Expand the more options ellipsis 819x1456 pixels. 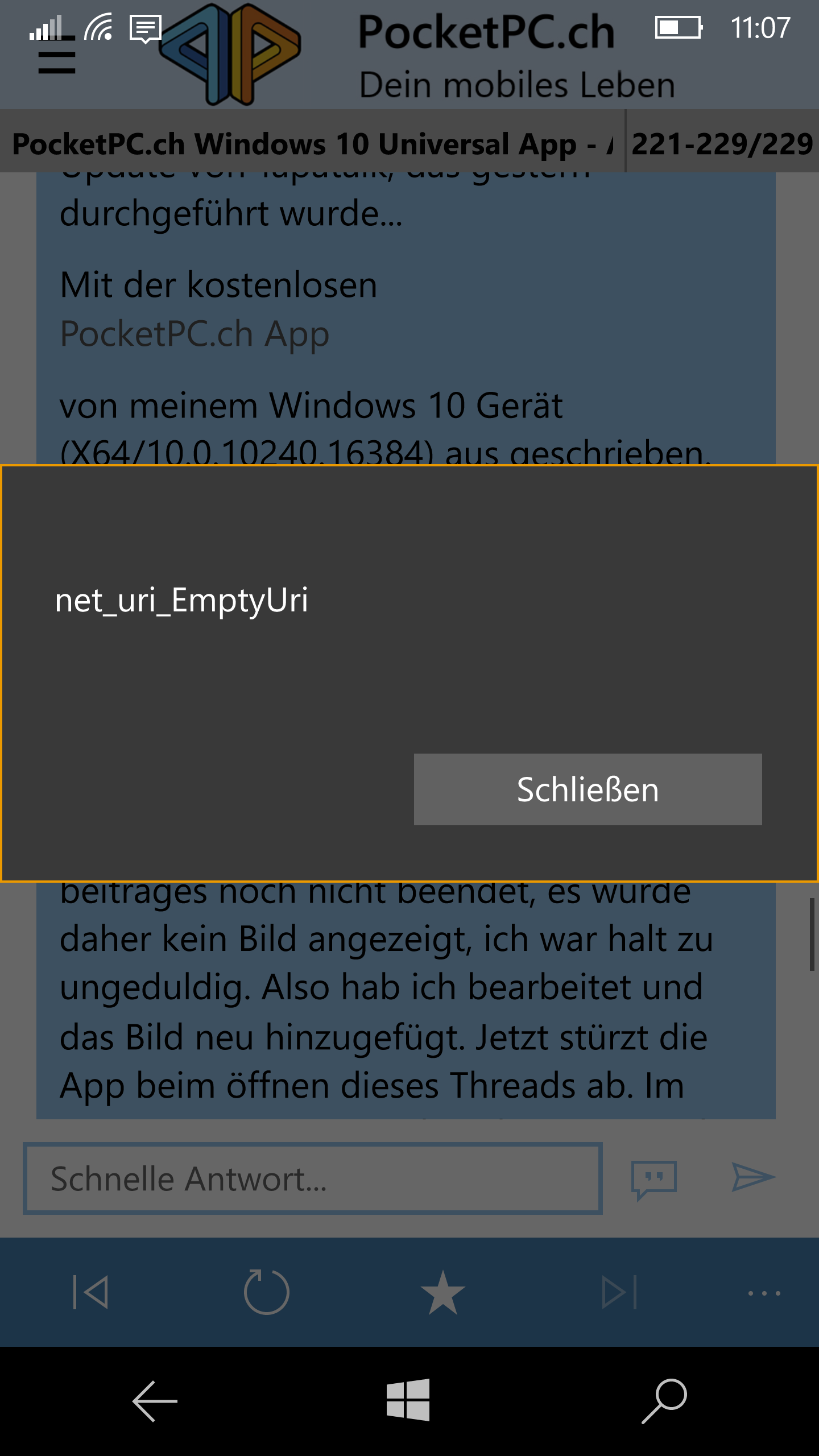(764, 1293)
